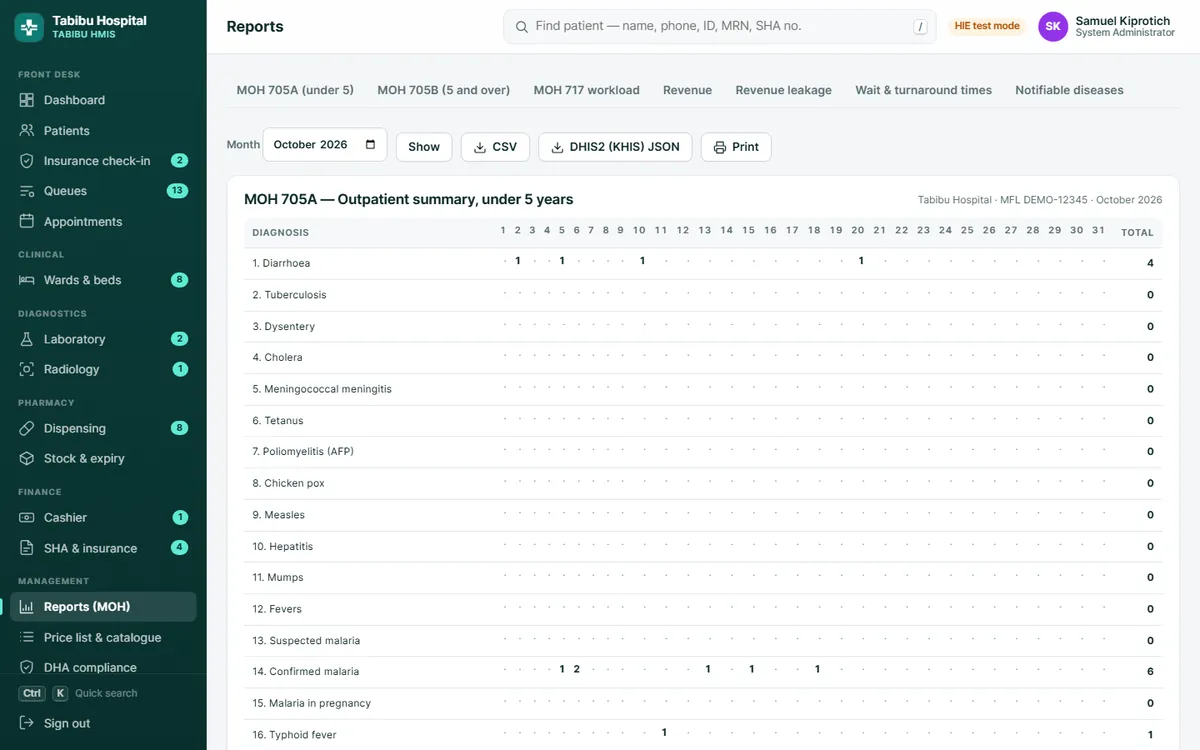
Task: Download the report as CSV
Action: (x=495, y=147)
